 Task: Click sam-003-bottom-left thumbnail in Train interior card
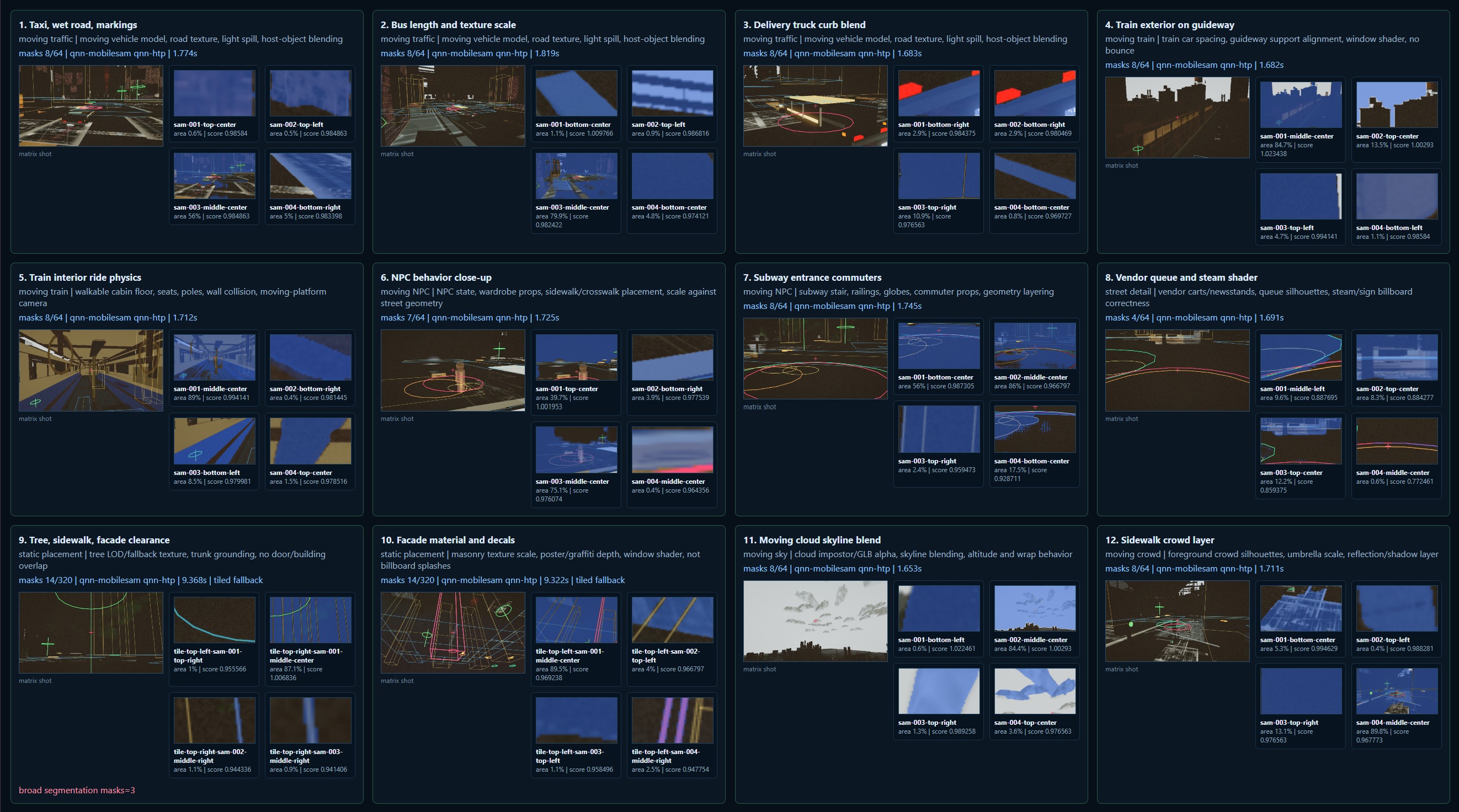coord(214,441)
